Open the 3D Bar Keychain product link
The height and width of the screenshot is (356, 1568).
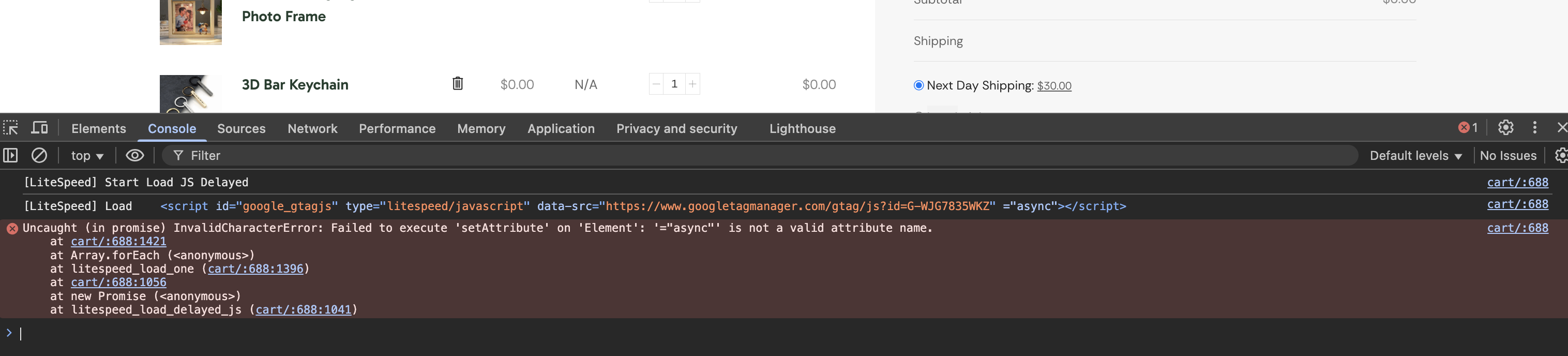pos(295,84)
